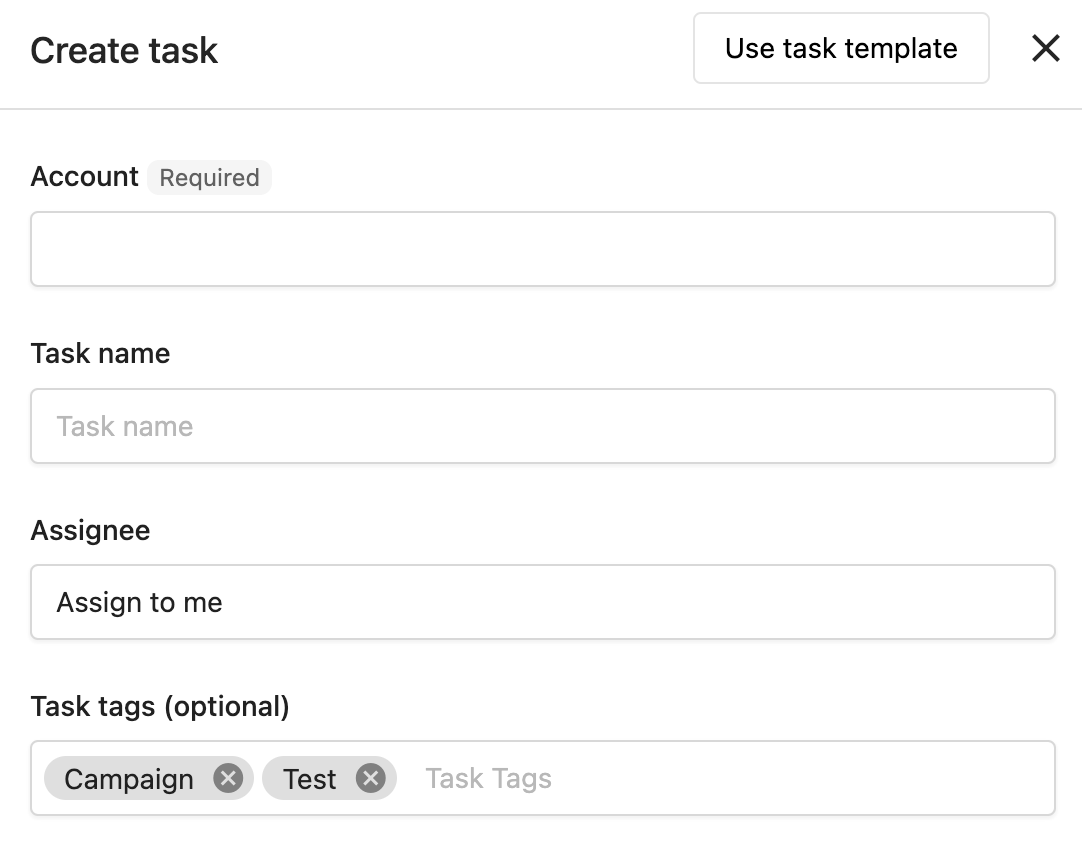Click the Assignee label
Viewport: 1082px width, 848px height.
point(90,531)
